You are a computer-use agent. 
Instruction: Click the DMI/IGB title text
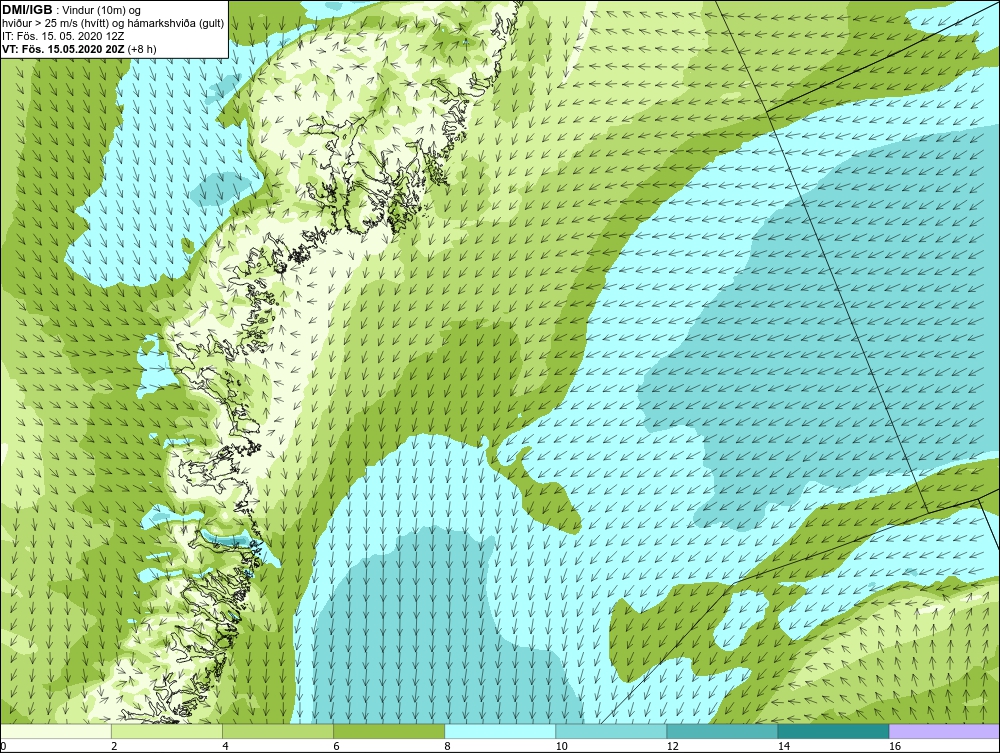point(27,10)
